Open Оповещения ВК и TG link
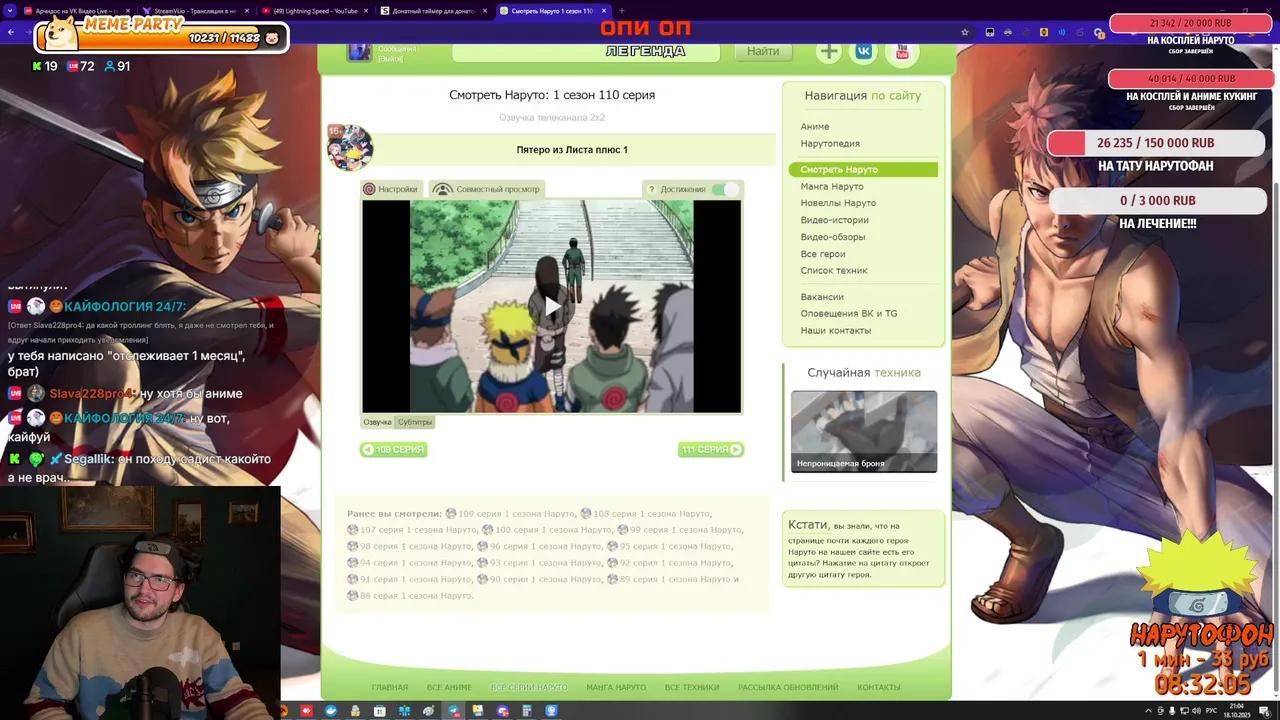Screen dimensions: 1280x720 849,314
